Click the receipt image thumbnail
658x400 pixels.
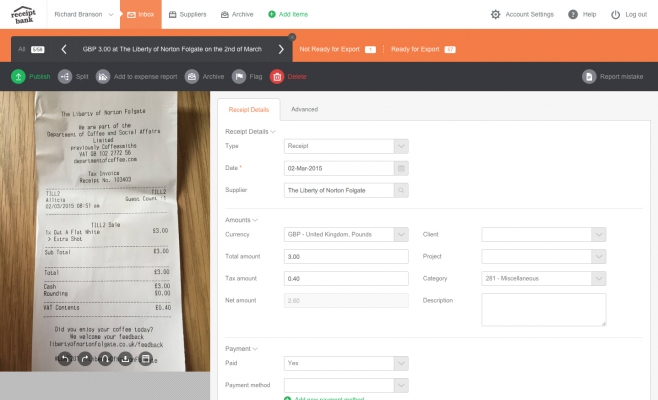tap(105, 231)
